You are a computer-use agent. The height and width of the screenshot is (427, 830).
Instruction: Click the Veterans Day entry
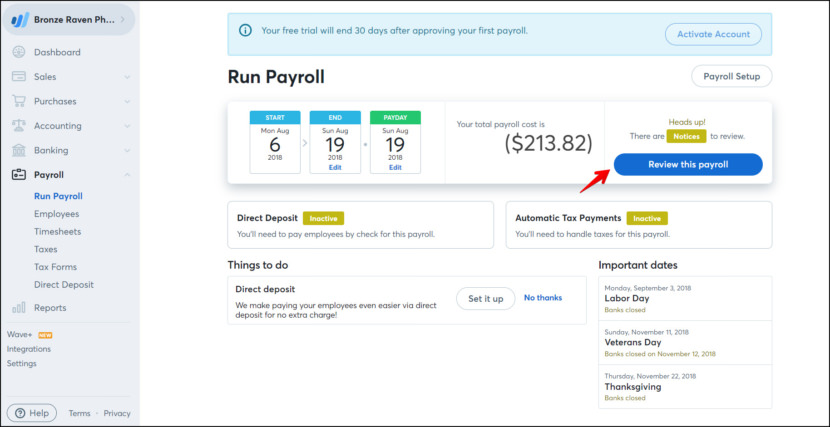click(685, 342)
